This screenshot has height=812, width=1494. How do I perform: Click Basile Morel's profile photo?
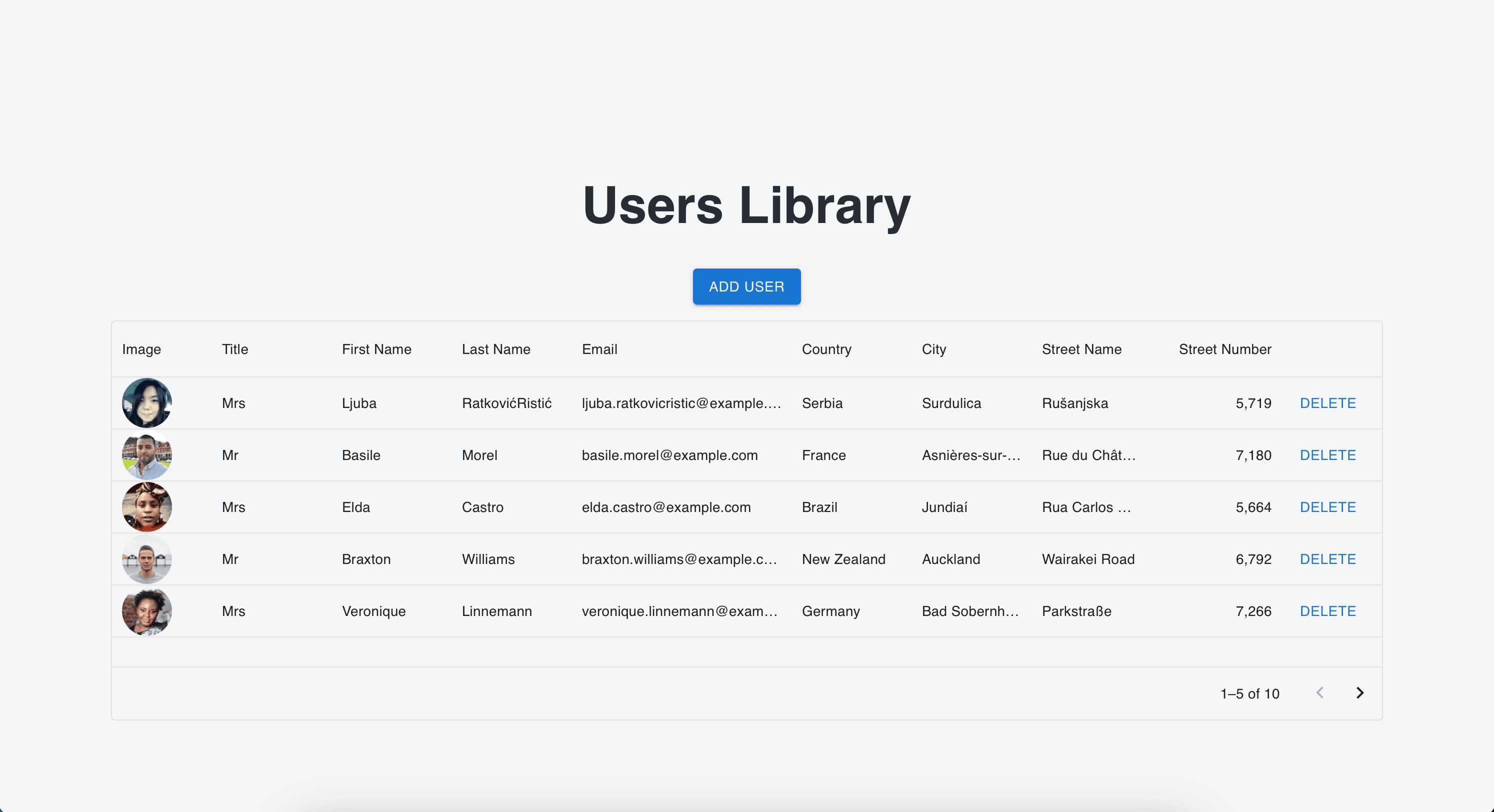[x=146, y=455]
